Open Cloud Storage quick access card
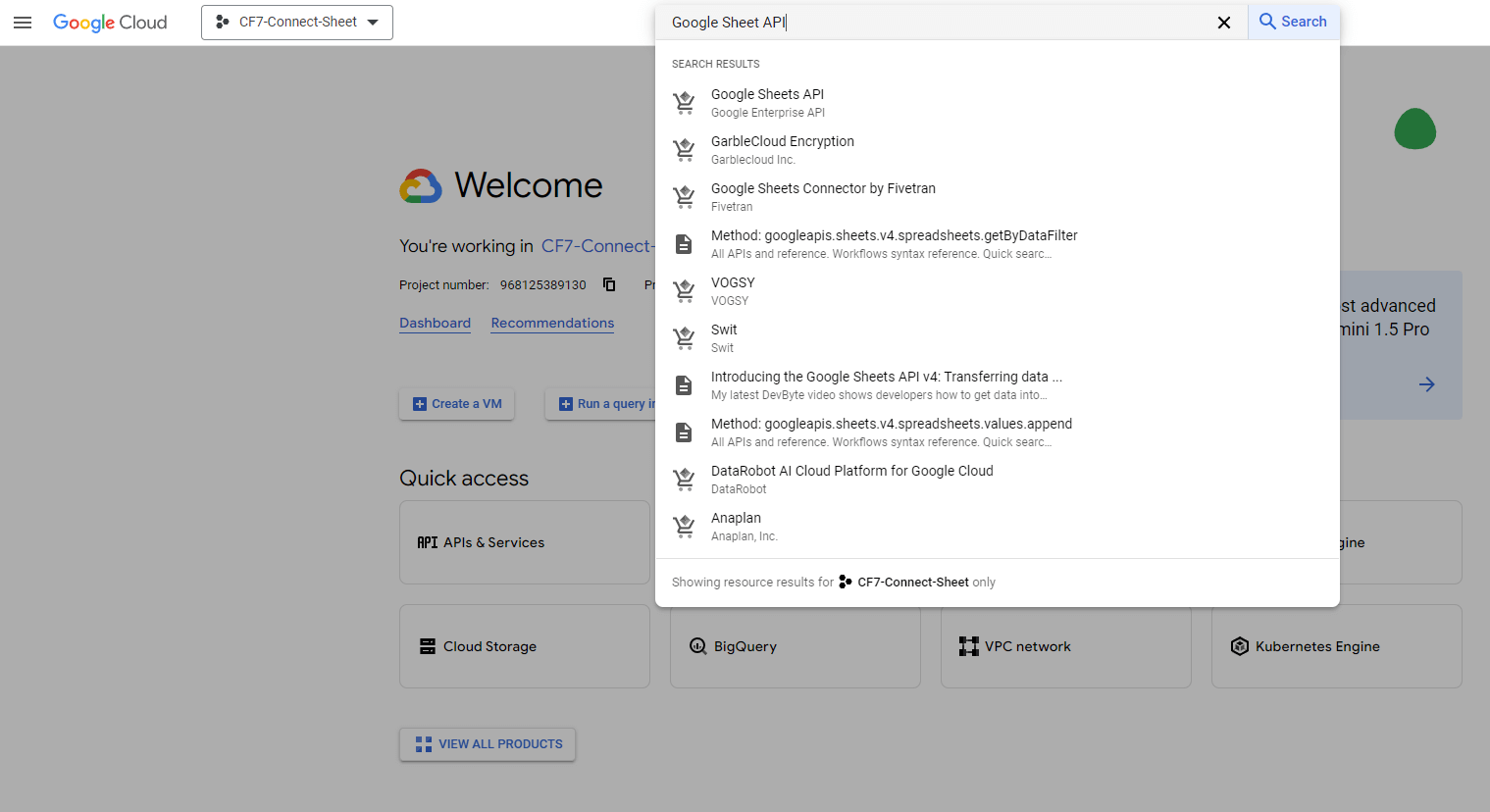Screen dimensions: 1490x812 (x=525, y=646)
